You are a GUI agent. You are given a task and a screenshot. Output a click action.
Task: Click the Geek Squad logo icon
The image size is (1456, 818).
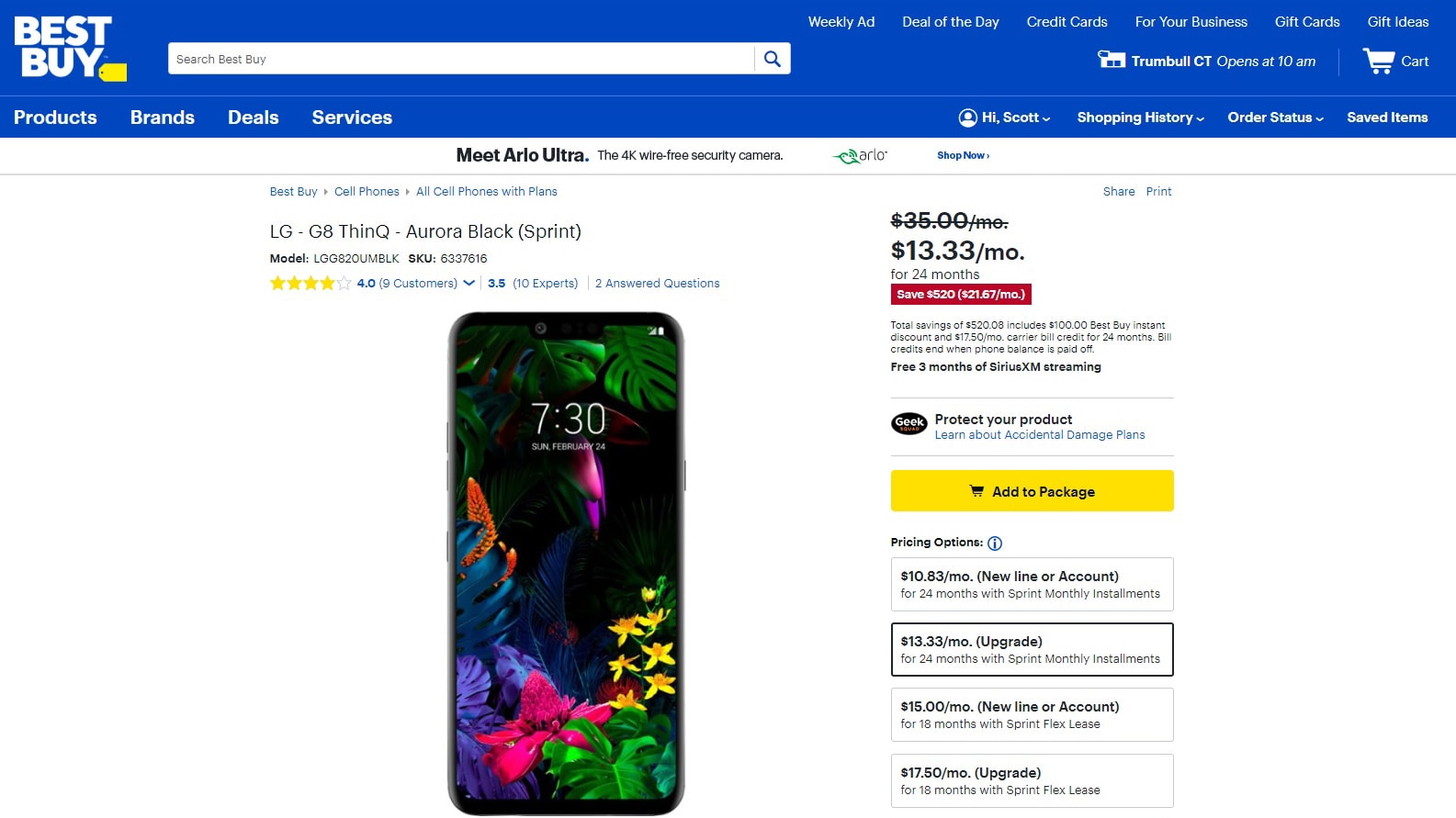(x=909, y=423)
